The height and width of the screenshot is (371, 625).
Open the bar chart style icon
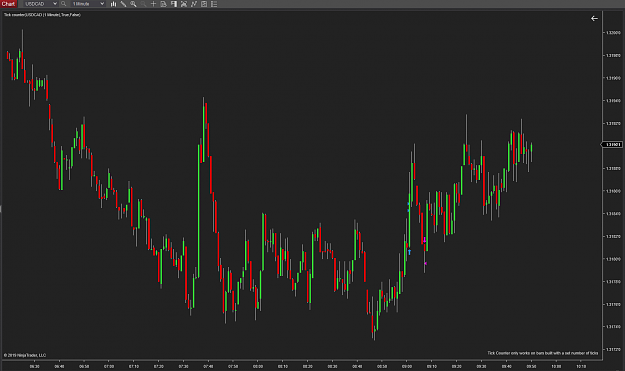(x=113, y=4)
